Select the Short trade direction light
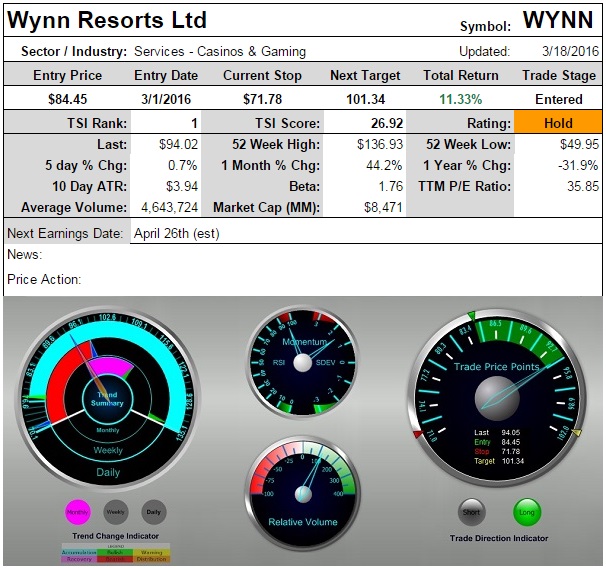The height and width of the screenshot is (568, 606). point(472,512)
